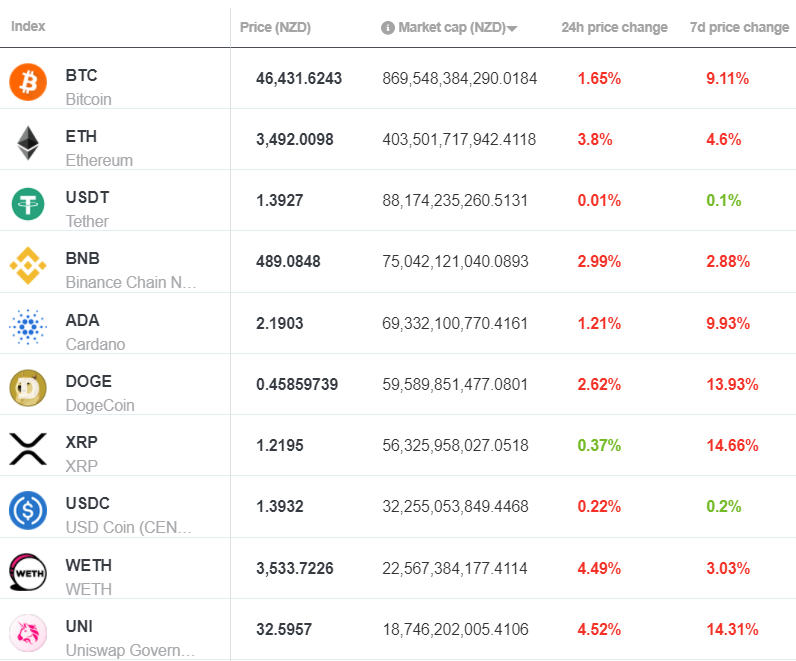
Task: Open the USDC ticker link
Action: tap(87, 503)
